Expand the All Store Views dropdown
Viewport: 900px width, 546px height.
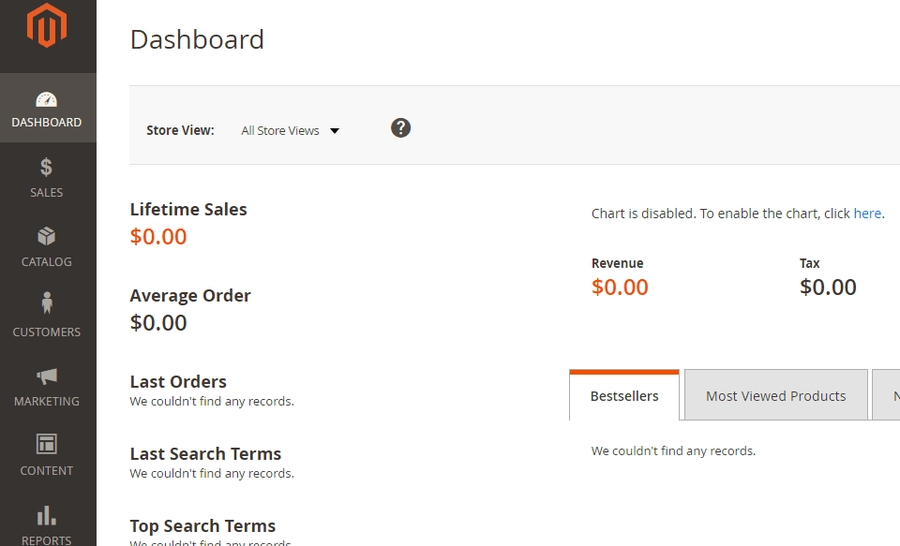[x=281, y=131]
